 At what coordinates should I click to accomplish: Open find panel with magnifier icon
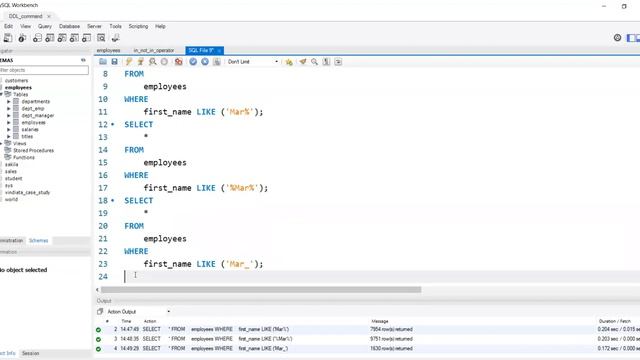[314, 62]
